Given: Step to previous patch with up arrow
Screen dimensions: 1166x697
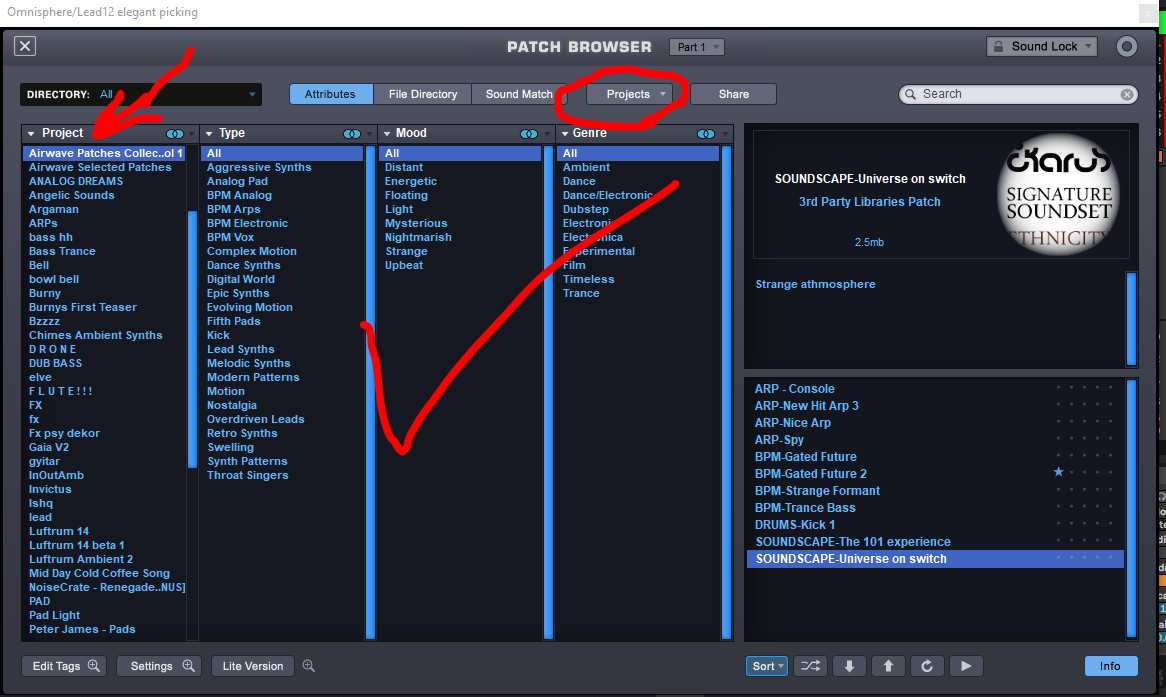Looking at the screenshot, I should click(888, 666).
